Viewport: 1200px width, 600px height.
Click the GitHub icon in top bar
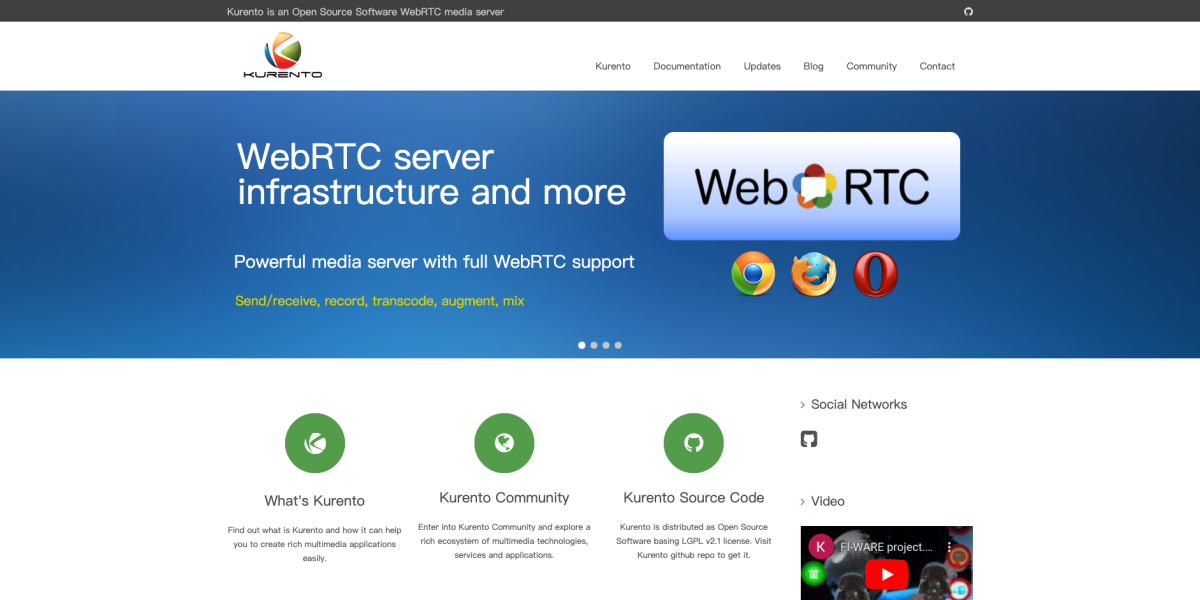968,12
